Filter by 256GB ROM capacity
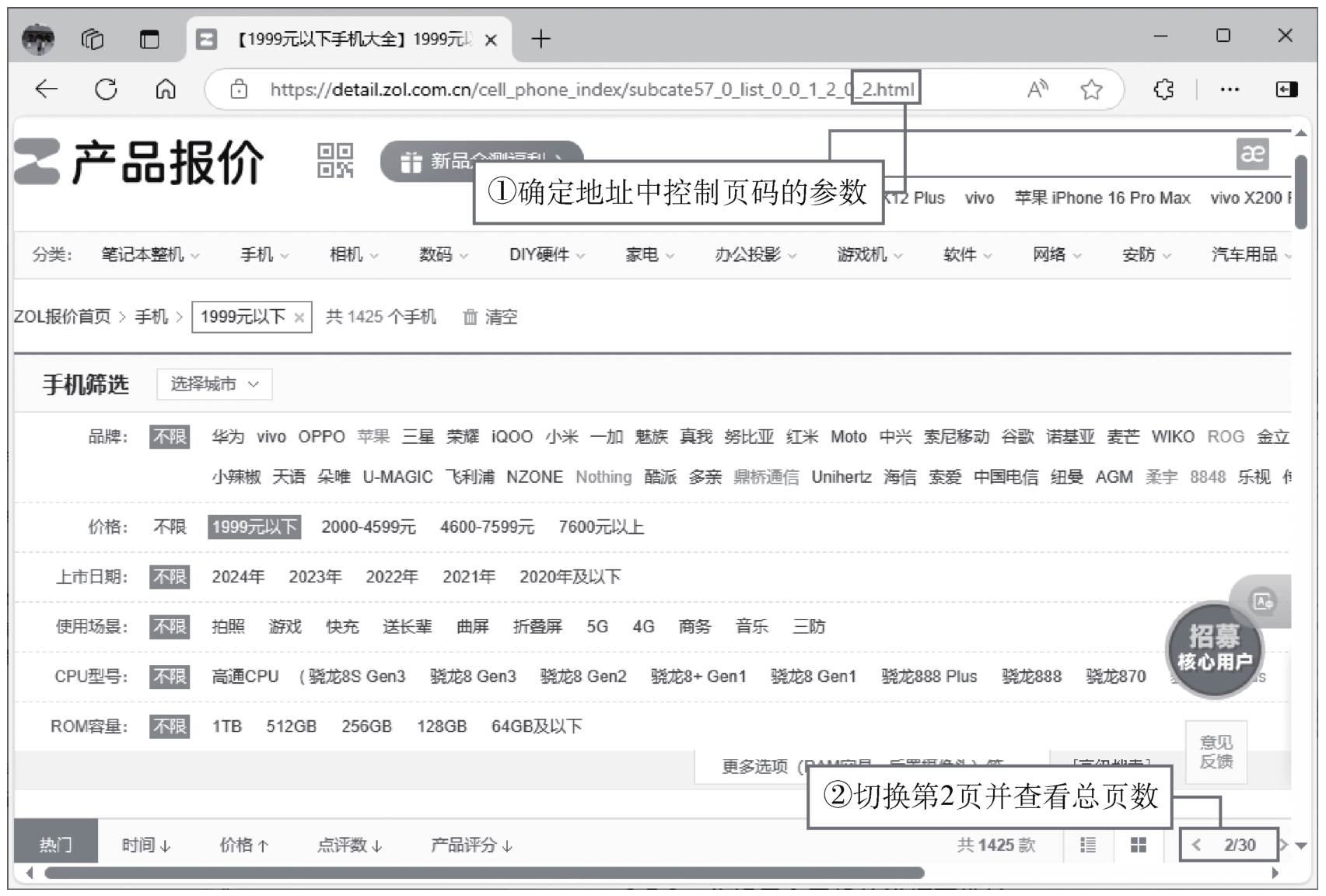 366,726
